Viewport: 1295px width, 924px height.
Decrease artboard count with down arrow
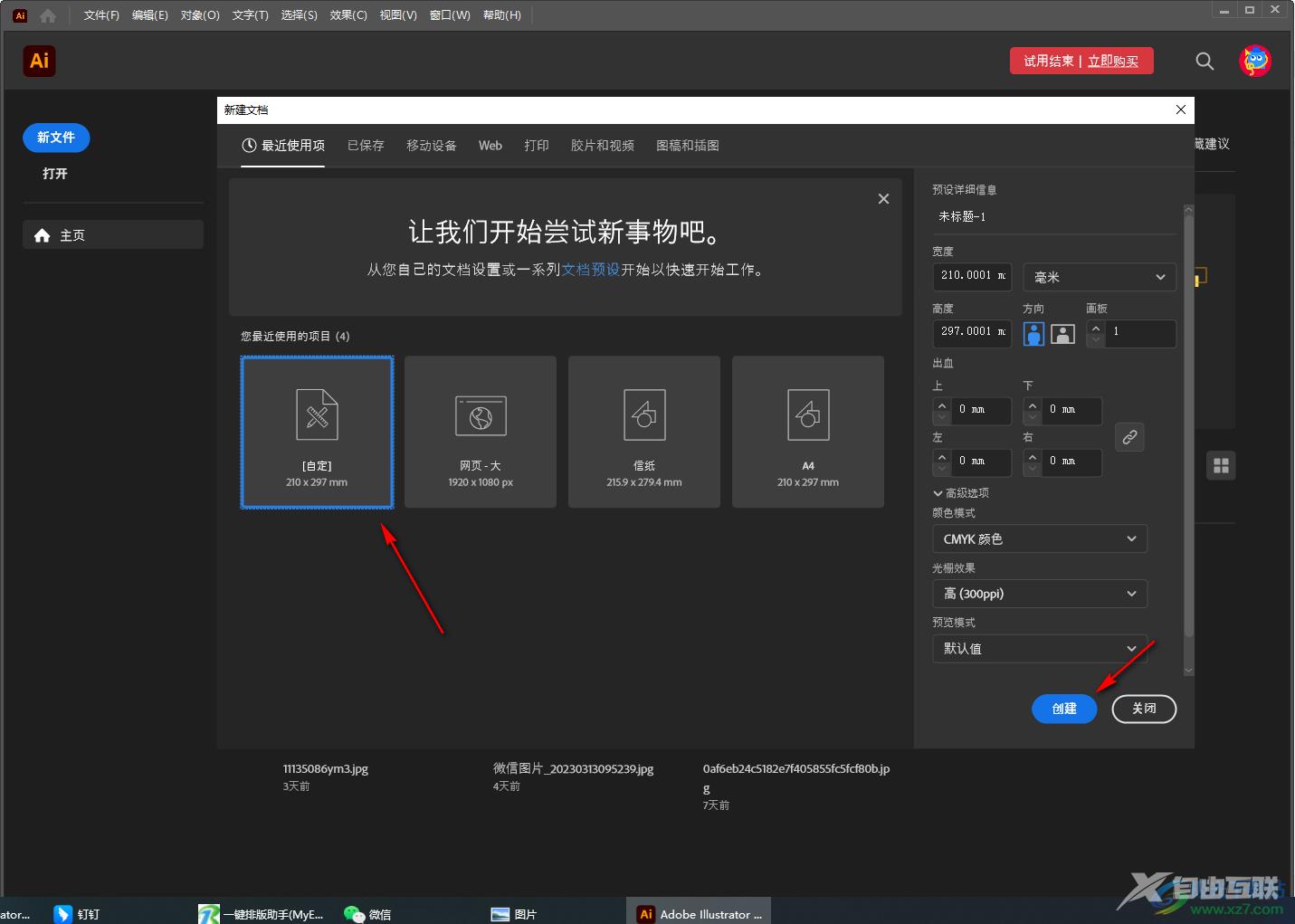point(1096,341)
